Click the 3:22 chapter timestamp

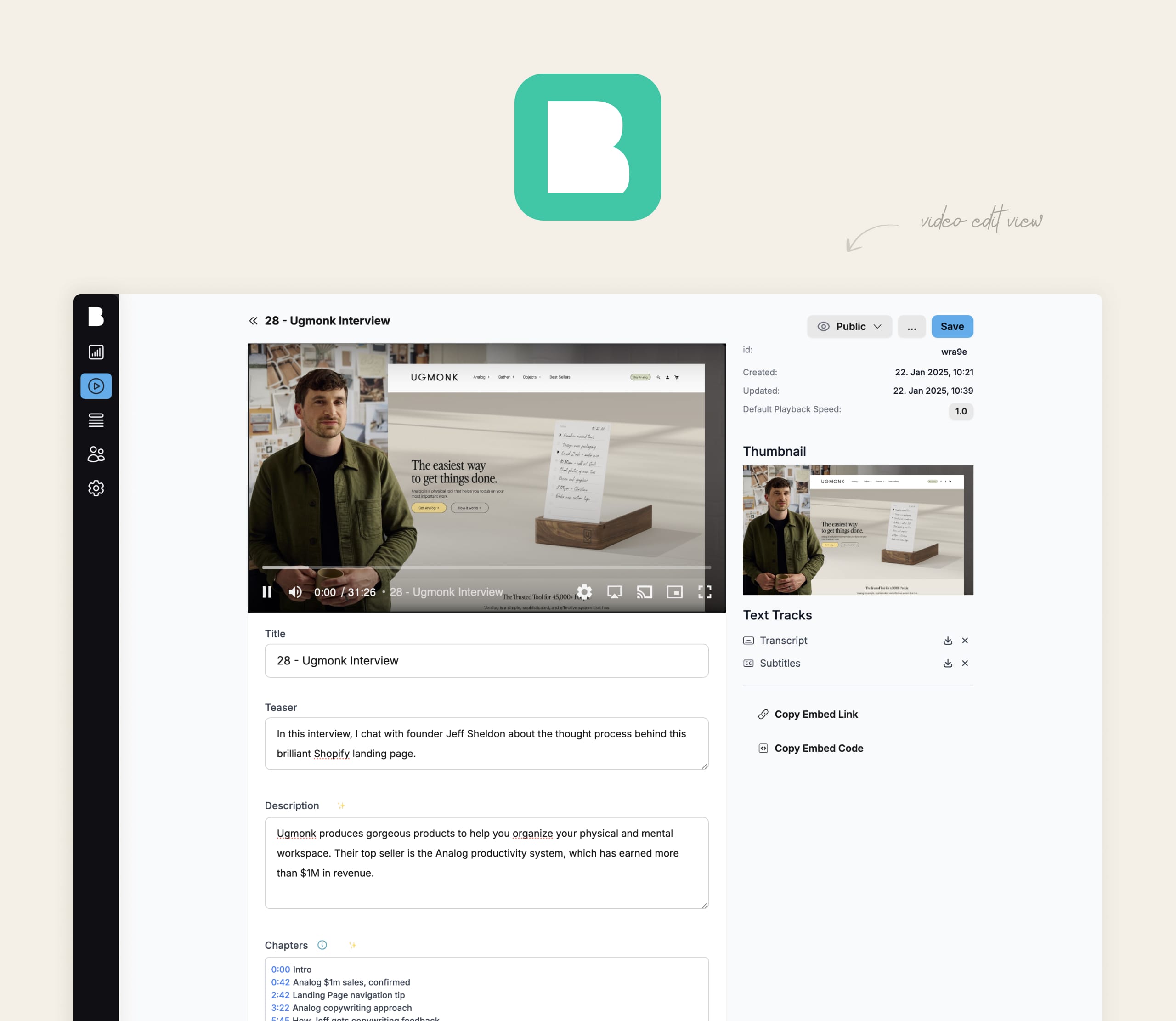280,1008
